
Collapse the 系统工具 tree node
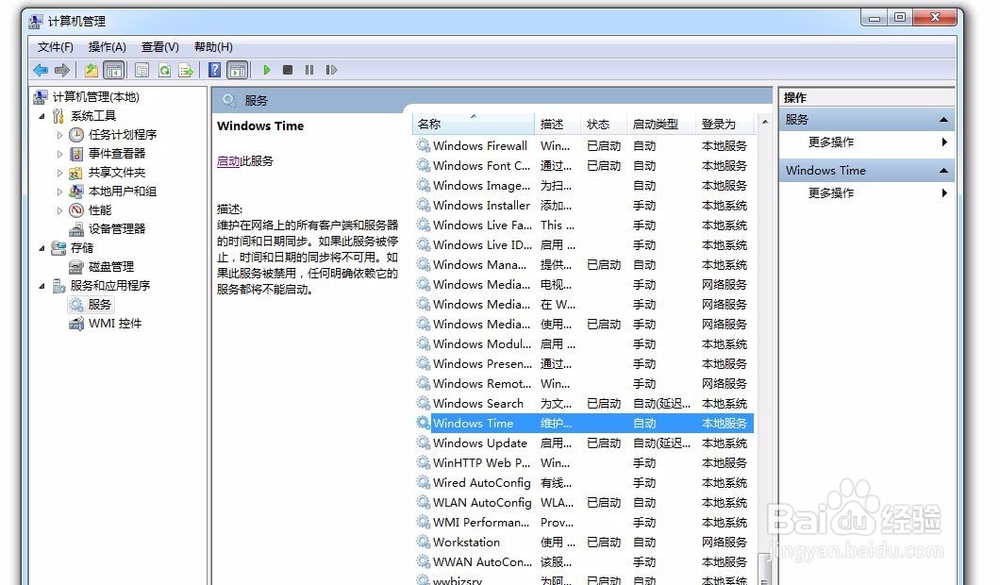[42, 116]
